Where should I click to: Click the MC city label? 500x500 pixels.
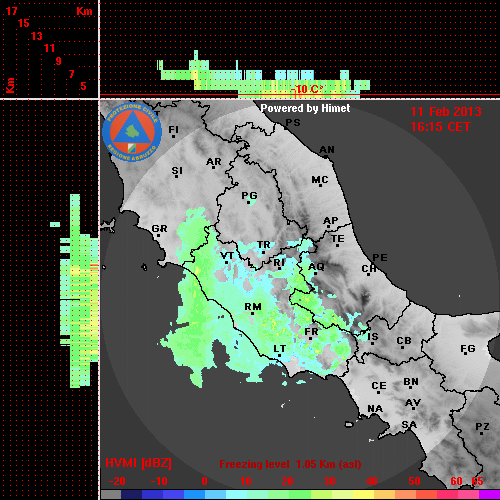tap(320, 180)
